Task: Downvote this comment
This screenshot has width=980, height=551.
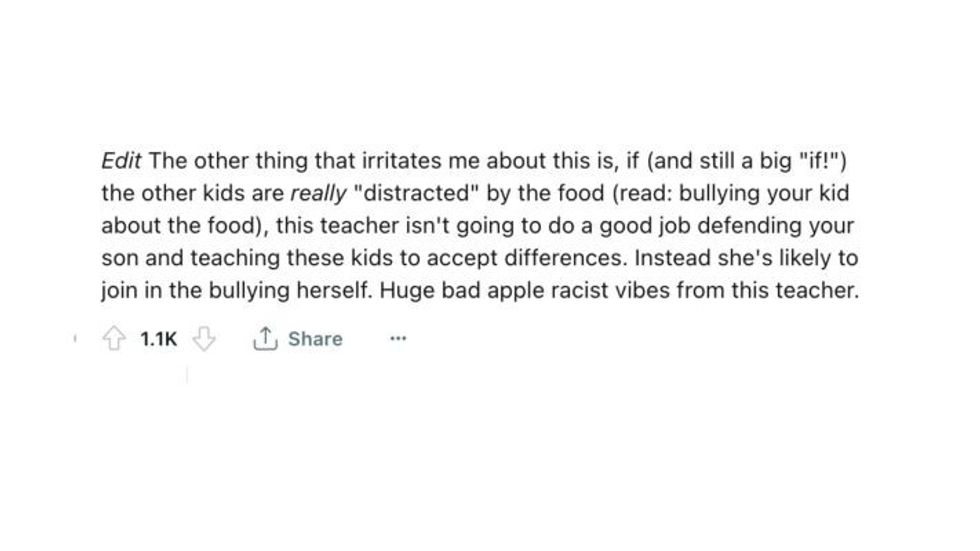Action: [x=204, y=339]
